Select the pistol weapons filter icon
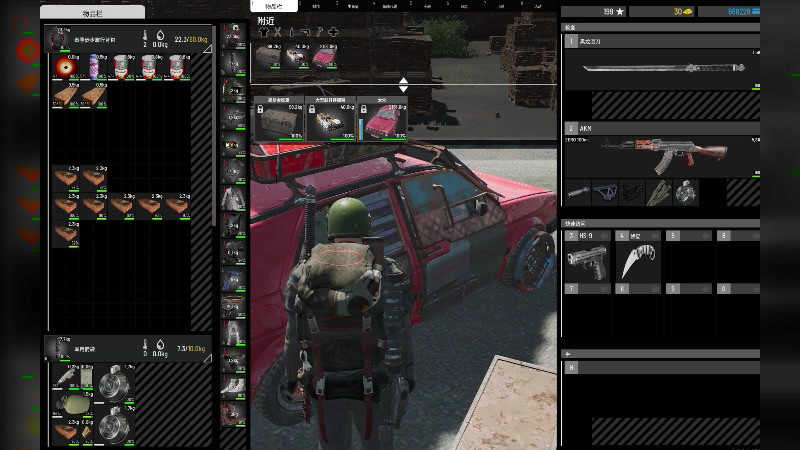 click(x=305, y=32)
